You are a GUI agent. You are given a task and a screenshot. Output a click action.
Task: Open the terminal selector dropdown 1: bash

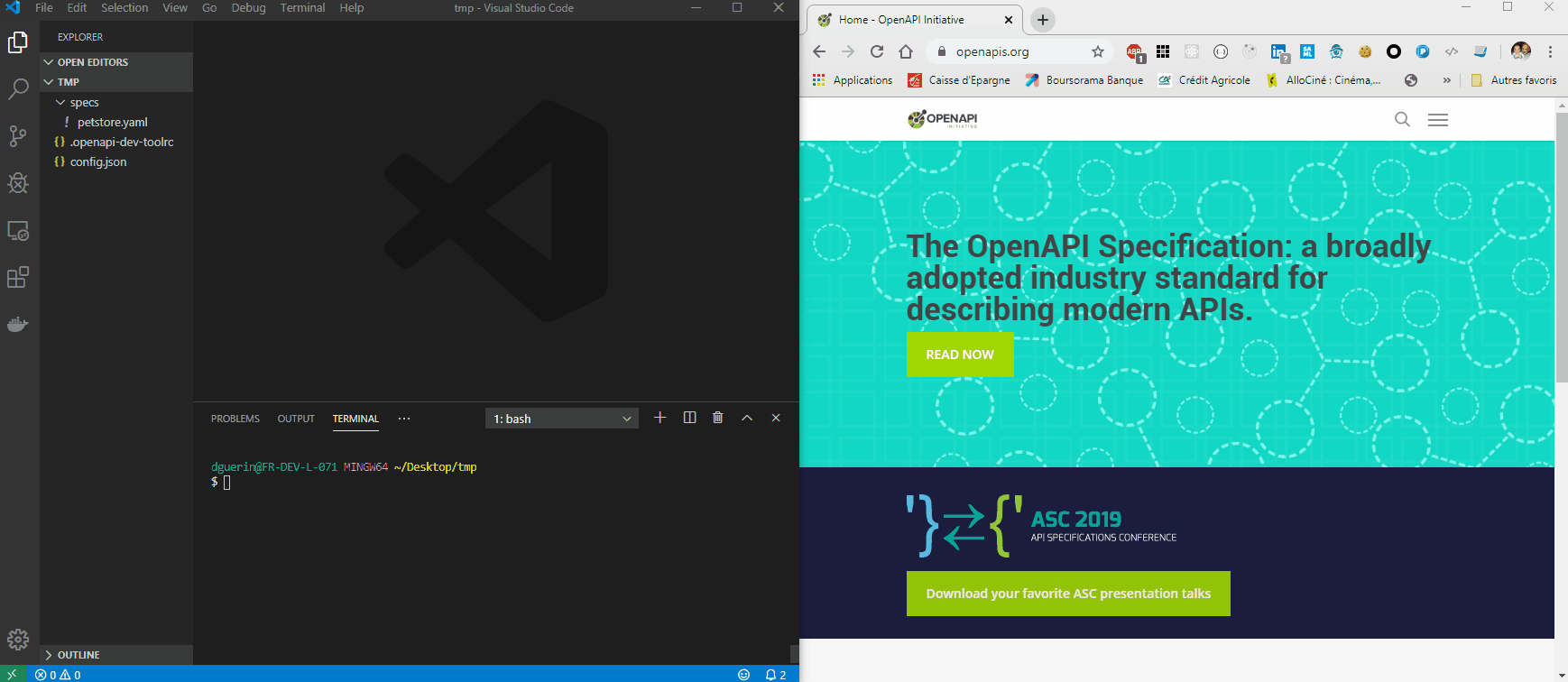(x=562, y=419)
